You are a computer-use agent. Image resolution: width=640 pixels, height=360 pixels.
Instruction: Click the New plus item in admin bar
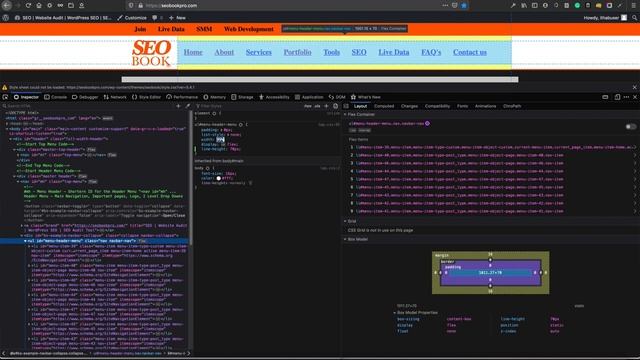pyautogui.click(x=178, y=18)
